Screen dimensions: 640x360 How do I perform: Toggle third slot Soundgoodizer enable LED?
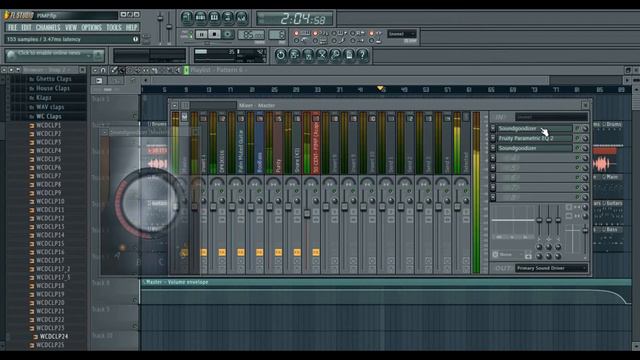(x=578, y=148)
